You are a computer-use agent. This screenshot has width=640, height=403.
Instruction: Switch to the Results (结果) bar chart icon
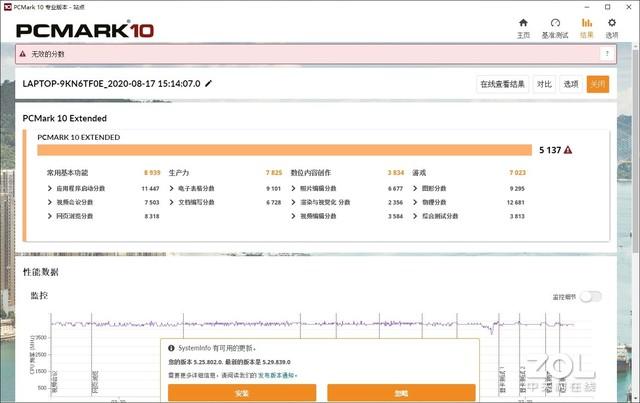[587, 23]
